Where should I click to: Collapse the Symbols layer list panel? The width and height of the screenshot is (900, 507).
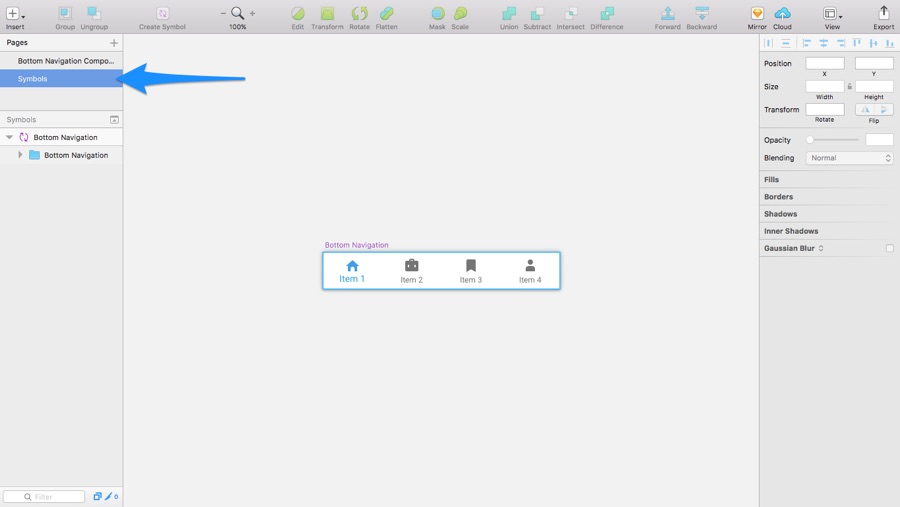tap(114, 119)
